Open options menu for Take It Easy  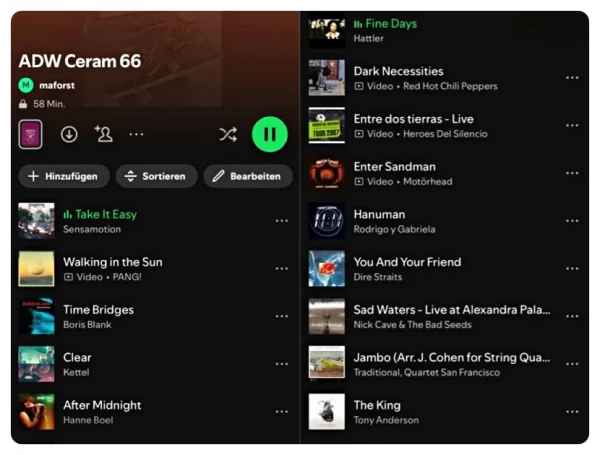[282, 221]
